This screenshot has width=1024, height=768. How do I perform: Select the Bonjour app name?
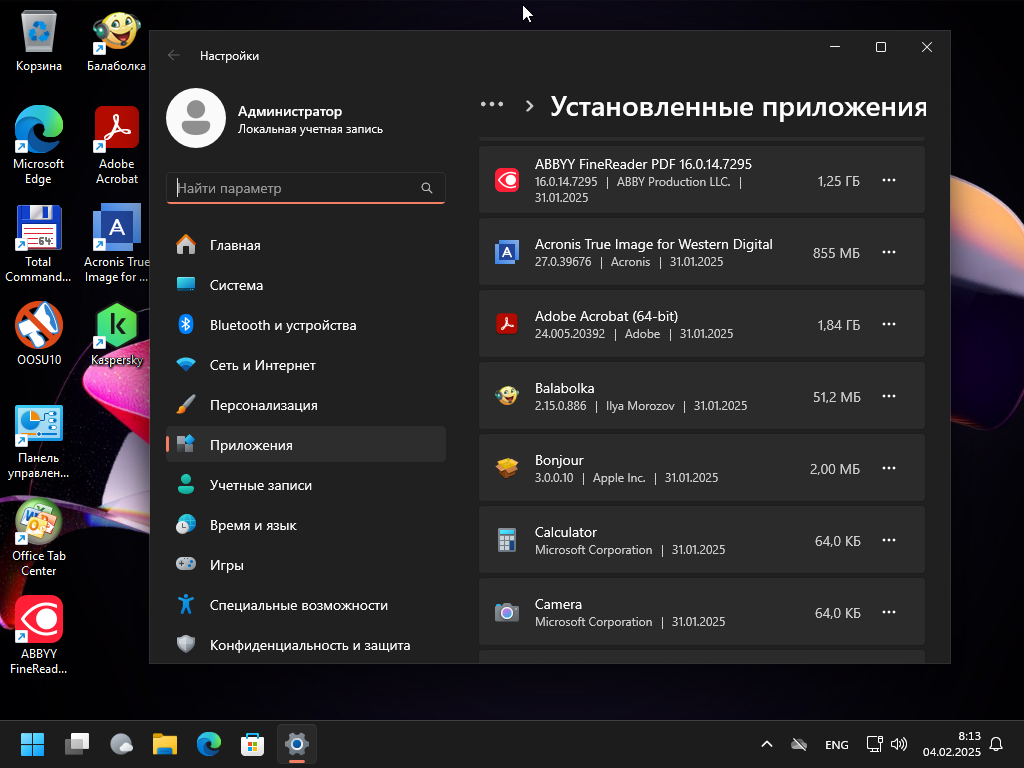pyautogui.click(x=559, y=460)
